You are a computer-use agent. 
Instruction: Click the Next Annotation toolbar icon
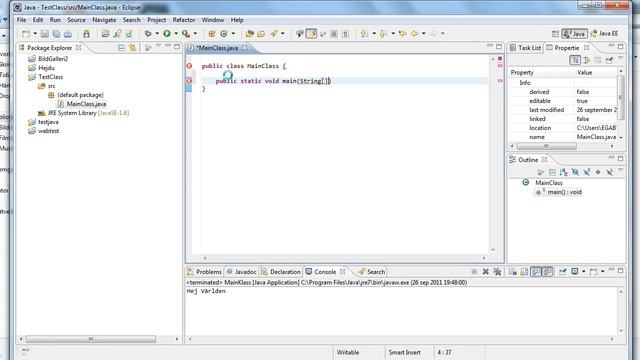tap(364, 34)
